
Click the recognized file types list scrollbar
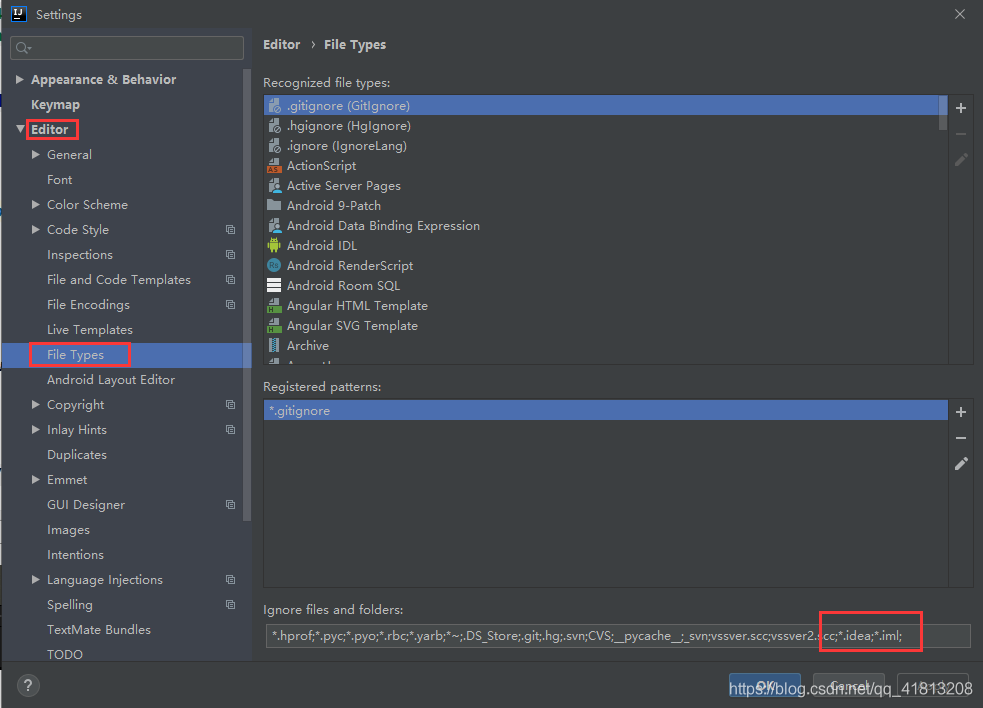pyautogui.click(x=942, y=113)
